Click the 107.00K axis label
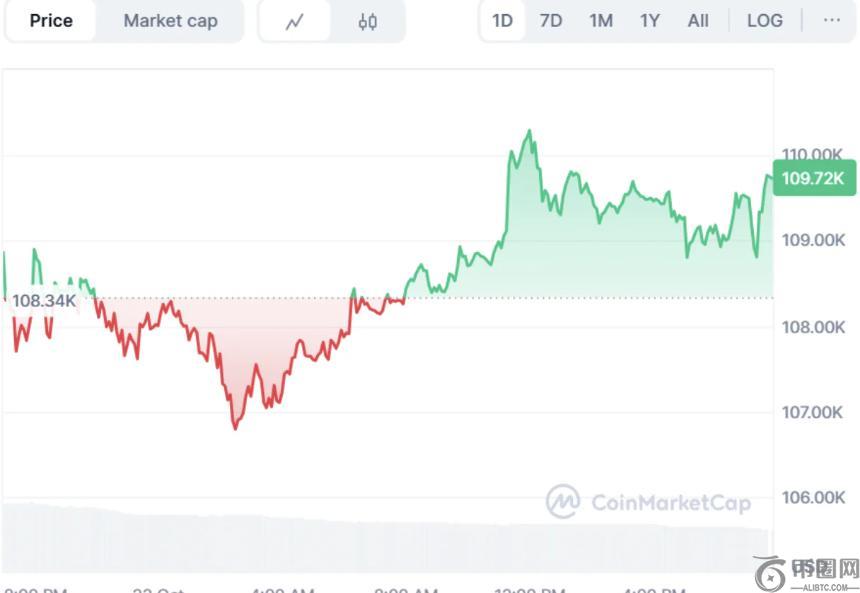Screen dimensions: 860x593 click(x=813, y=412)
